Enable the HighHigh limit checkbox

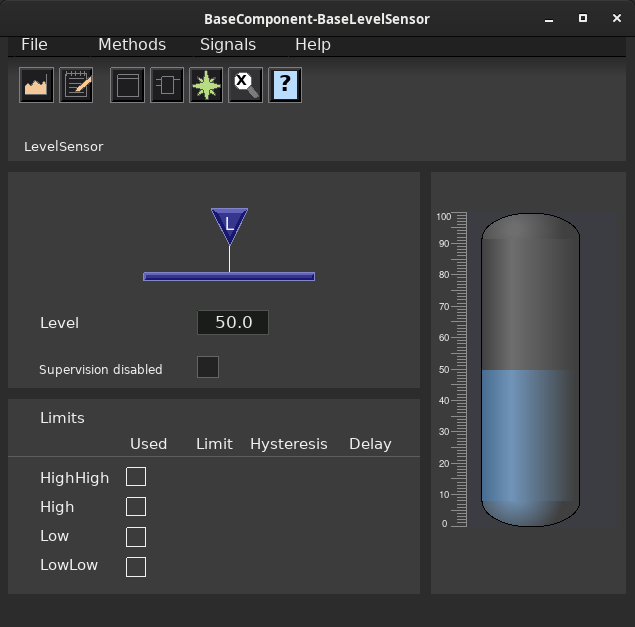[136, 476]
